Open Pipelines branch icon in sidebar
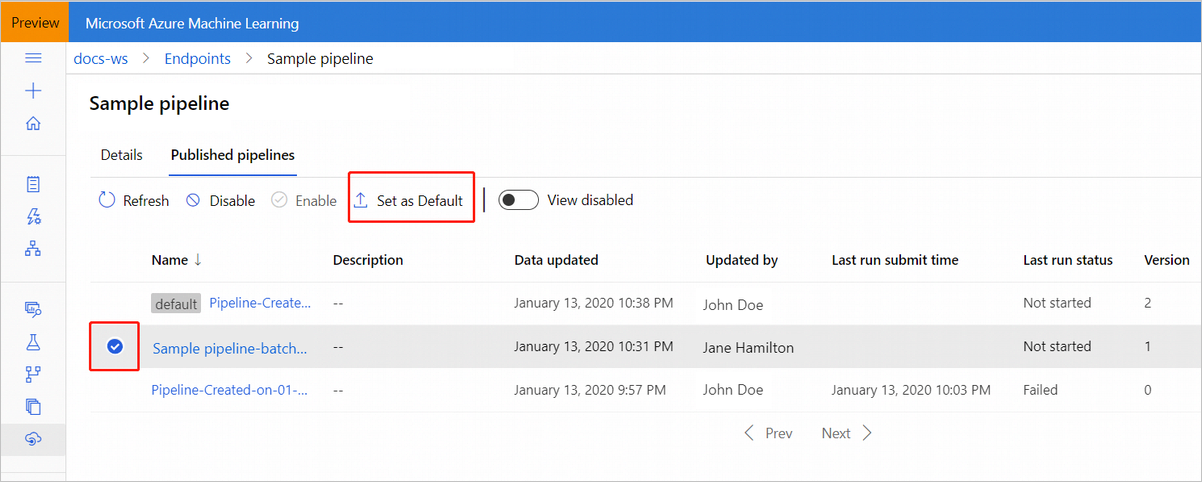Screen dimensions: 1202x482 (x=33, y=374)
